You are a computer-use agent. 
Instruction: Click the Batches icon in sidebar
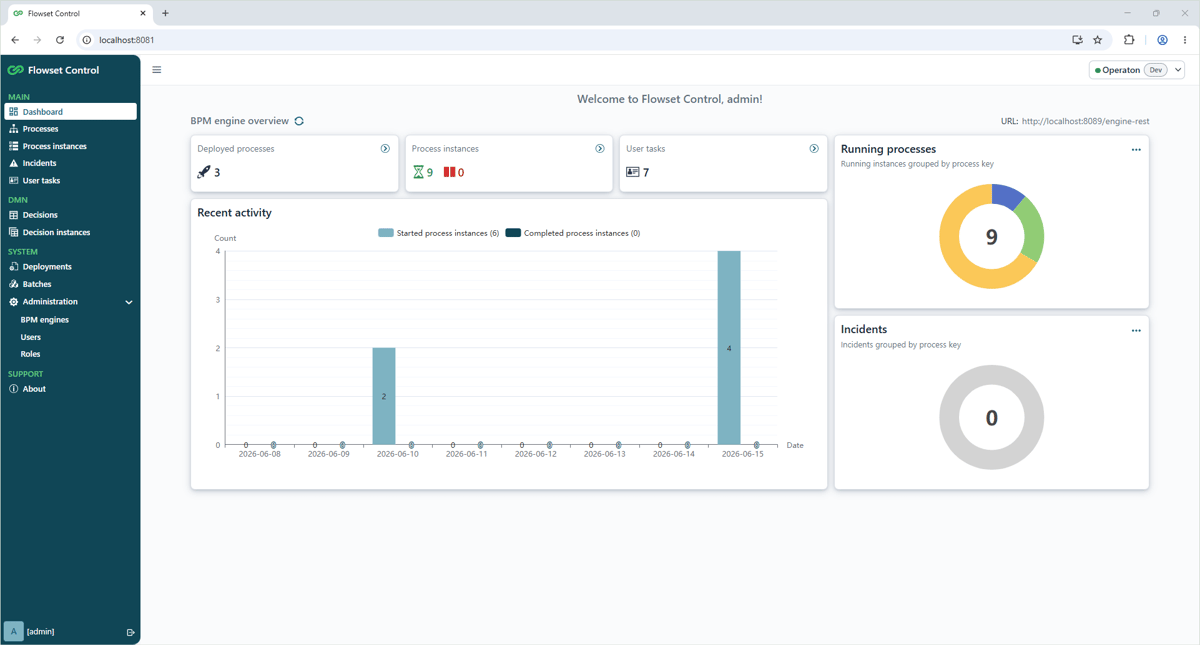[13, 284]
